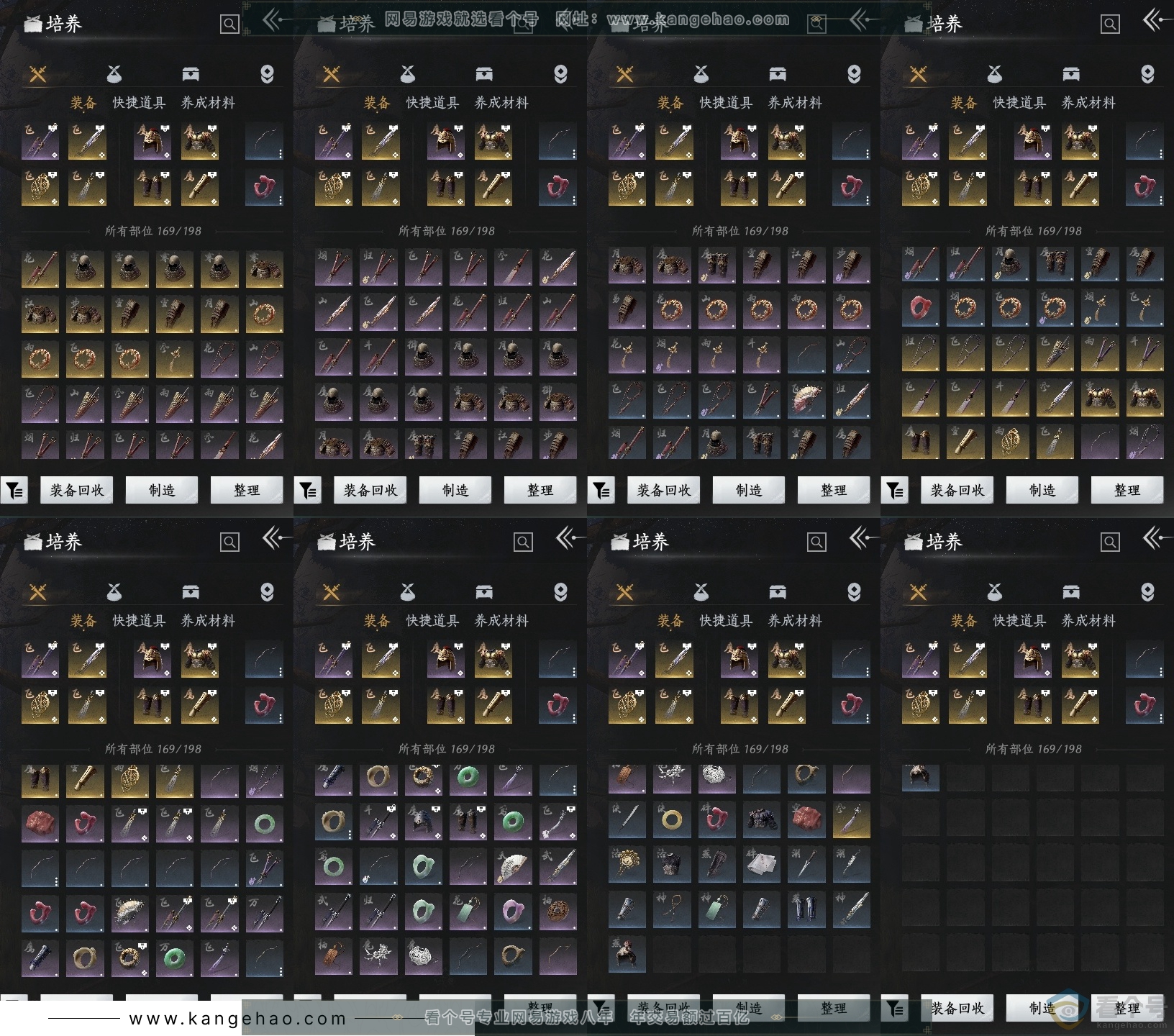Select the chest category icon in third top panel
This screenshot has height=1036, width=1174.
coord(778,74)
